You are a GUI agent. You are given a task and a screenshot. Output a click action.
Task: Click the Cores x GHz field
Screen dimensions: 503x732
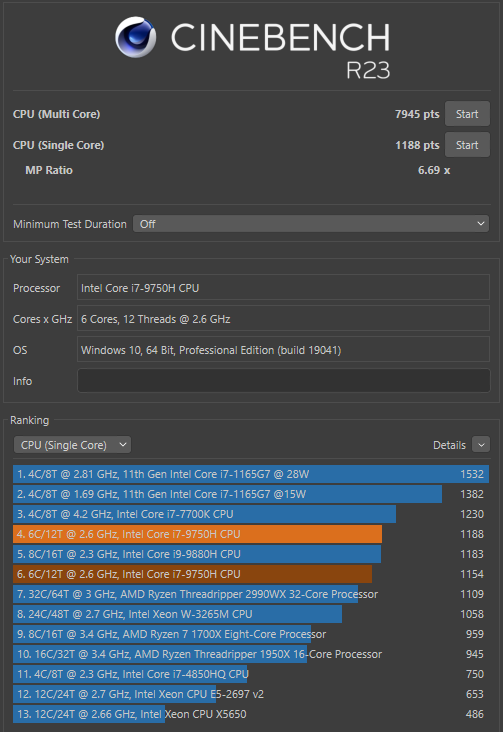(x=283, y=319)
